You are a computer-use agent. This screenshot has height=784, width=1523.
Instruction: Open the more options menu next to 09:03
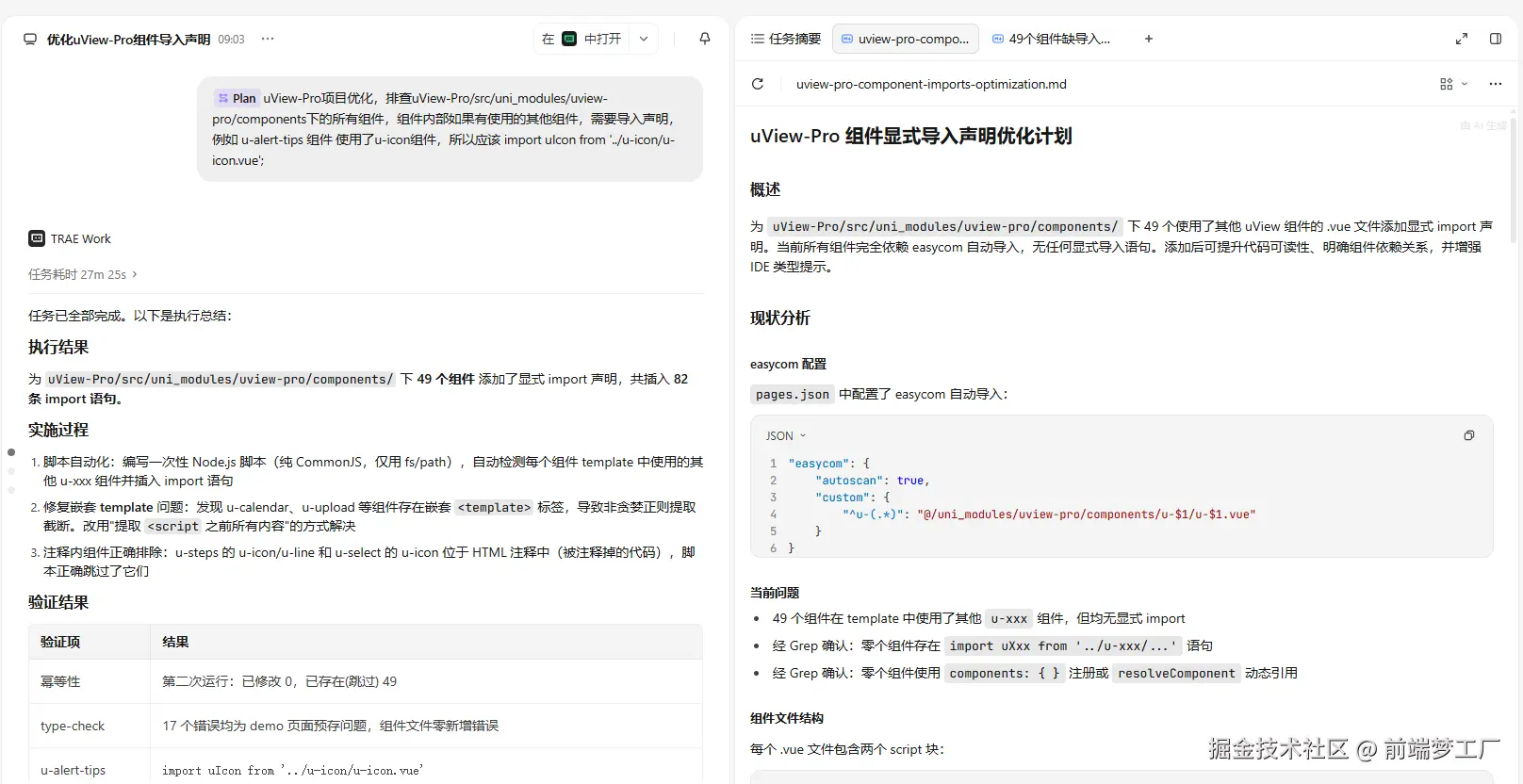pos(268,39)
